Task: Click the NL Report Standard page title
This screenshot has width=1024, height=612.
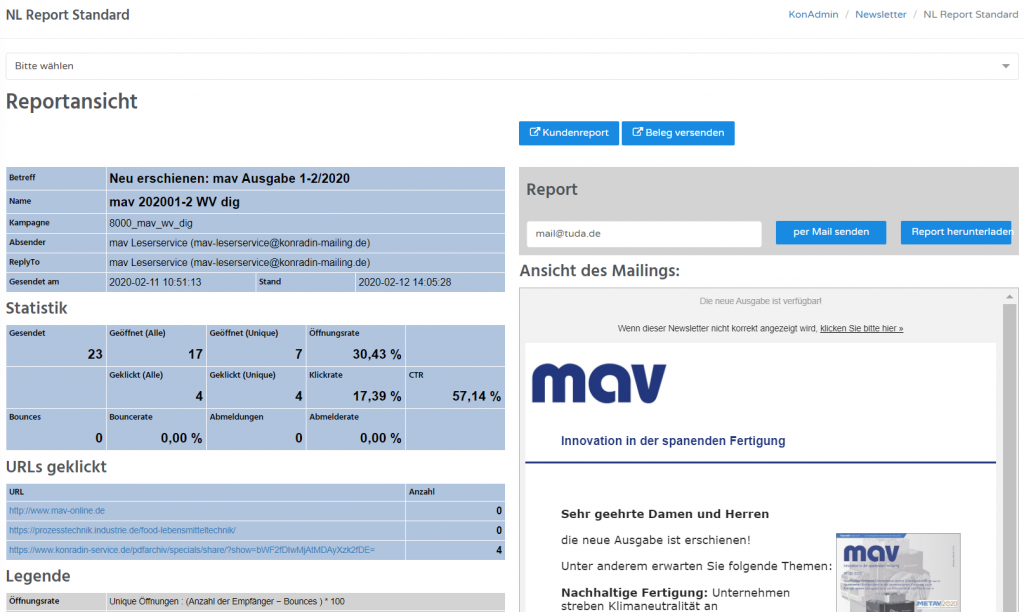Action: [67, 15]
